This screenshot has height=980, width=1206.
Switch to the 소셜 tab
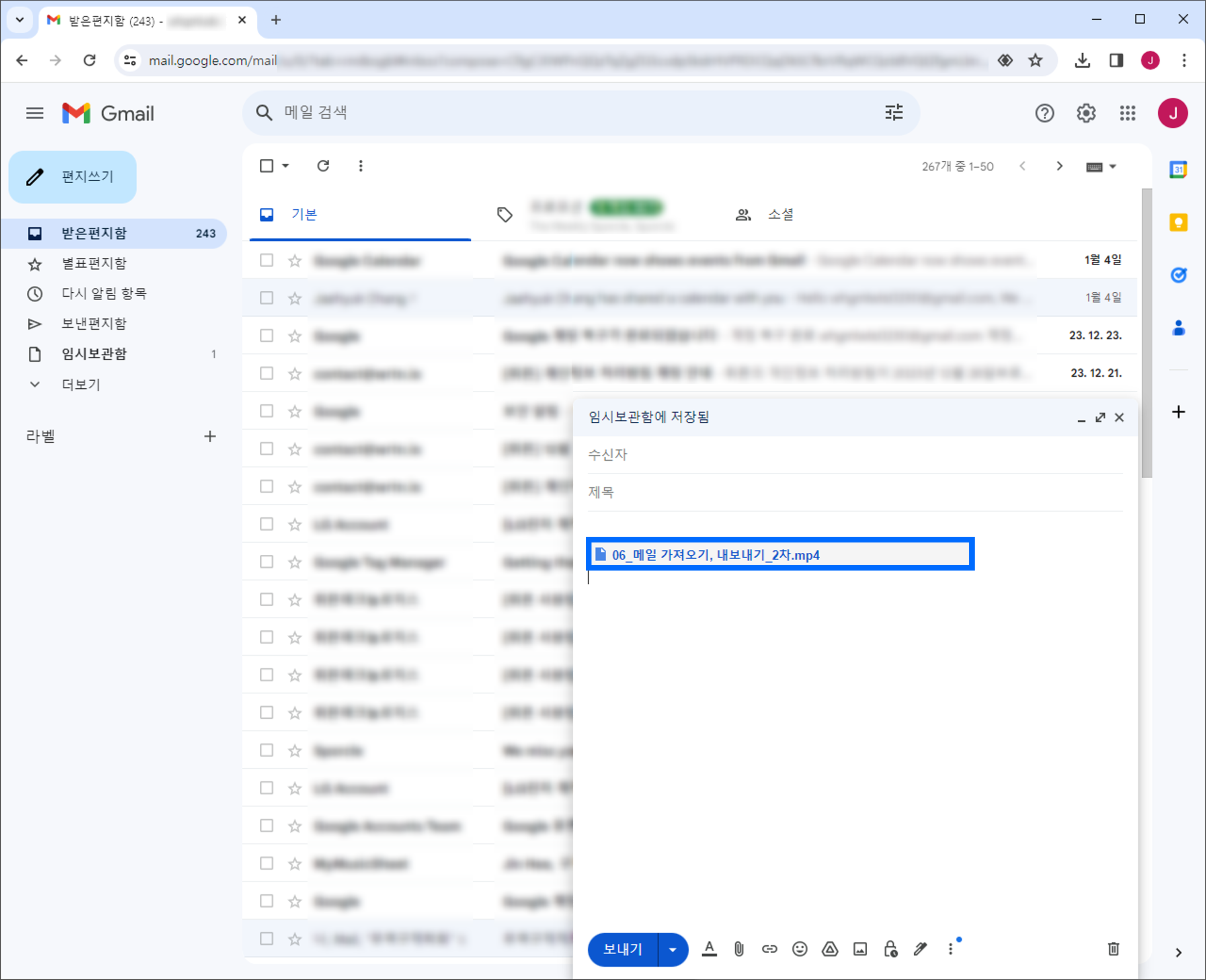coord(780,215)
